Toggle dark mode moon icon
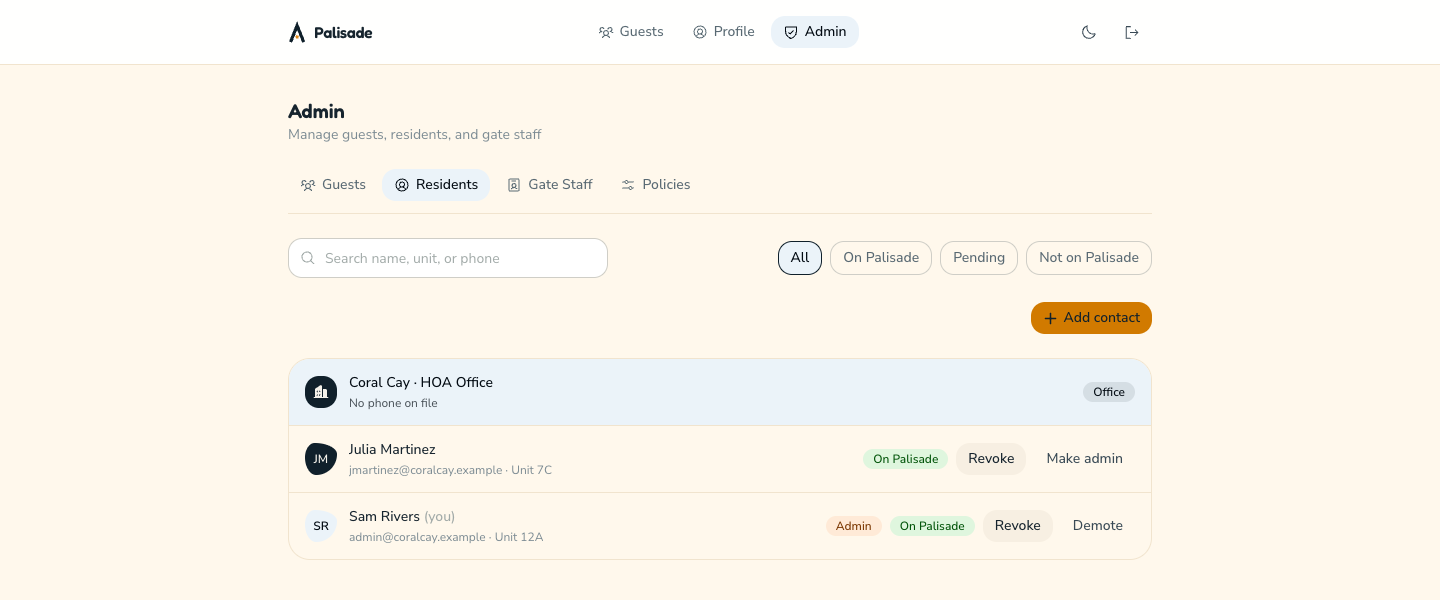 click(x=1089, y=32)
